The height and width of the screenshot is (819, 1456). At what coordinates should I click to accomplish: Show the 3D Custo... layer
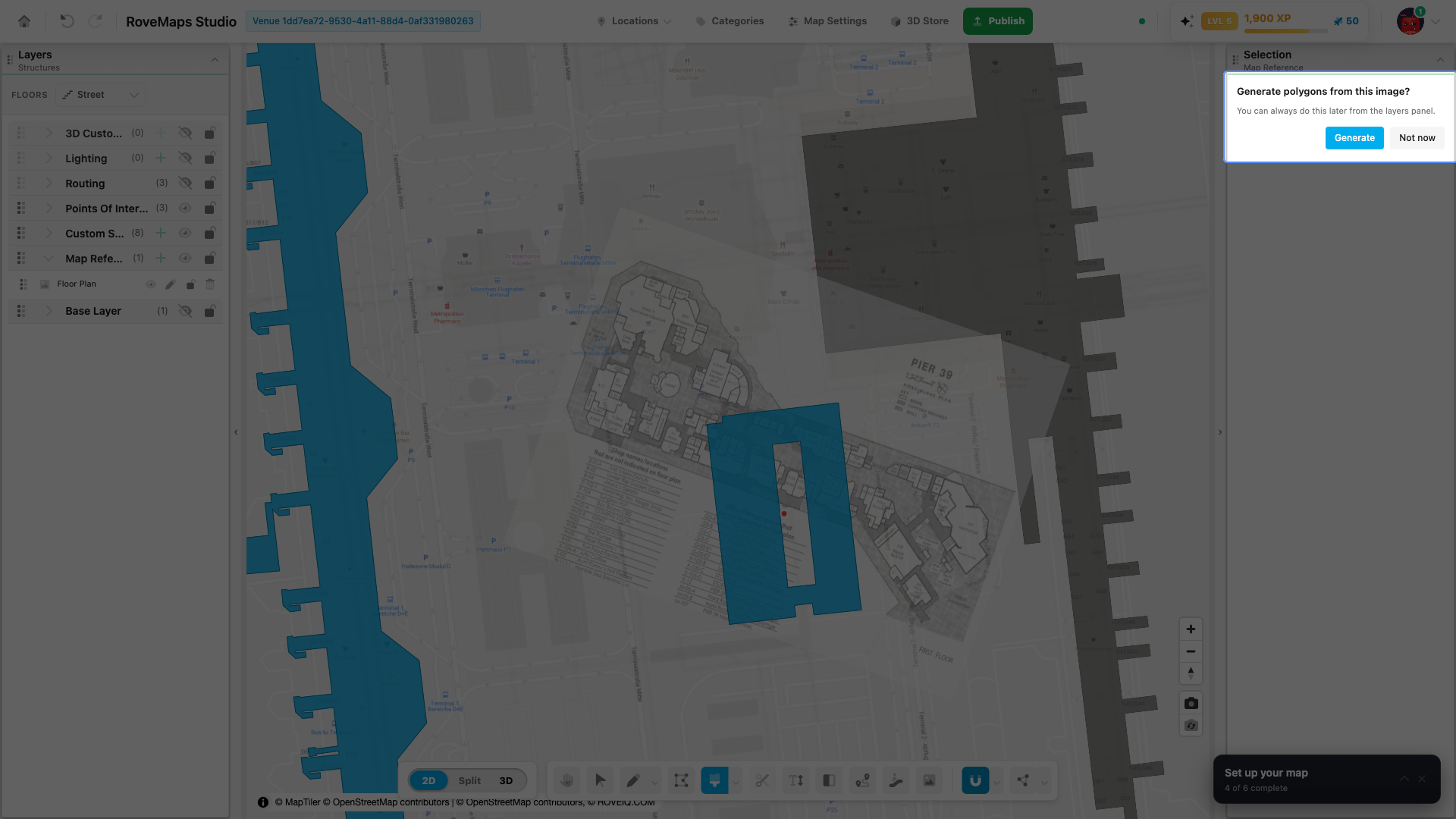(185, 133)
